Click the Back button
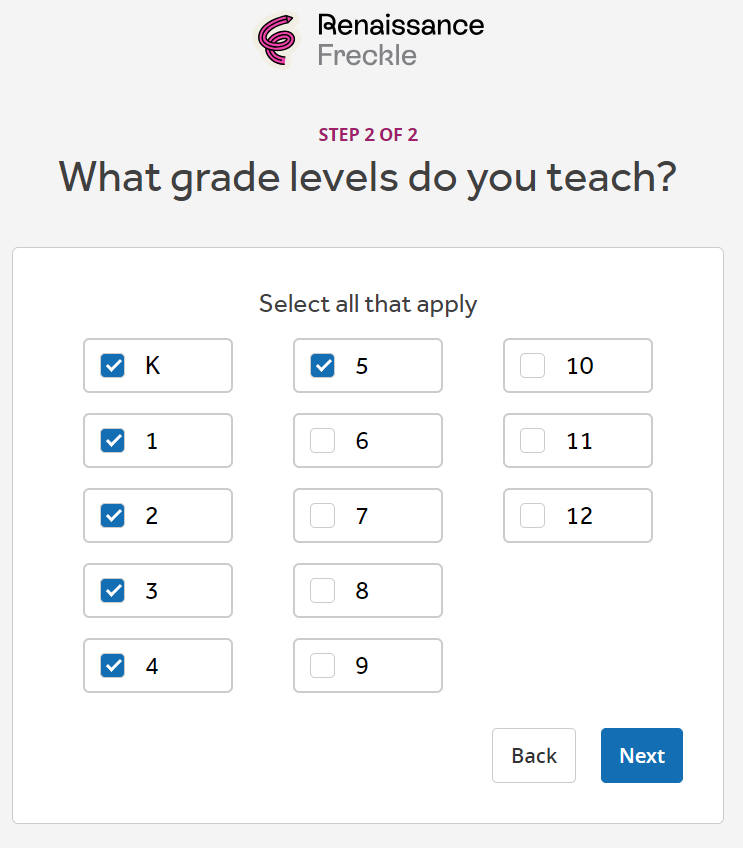743x848 pixels. [534, 756]
